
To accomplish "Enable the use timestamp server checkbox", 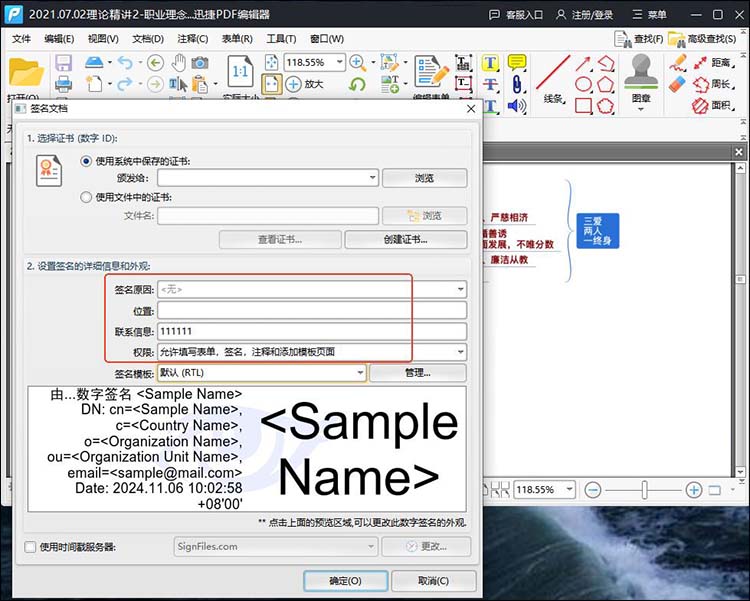I will 30,546.
